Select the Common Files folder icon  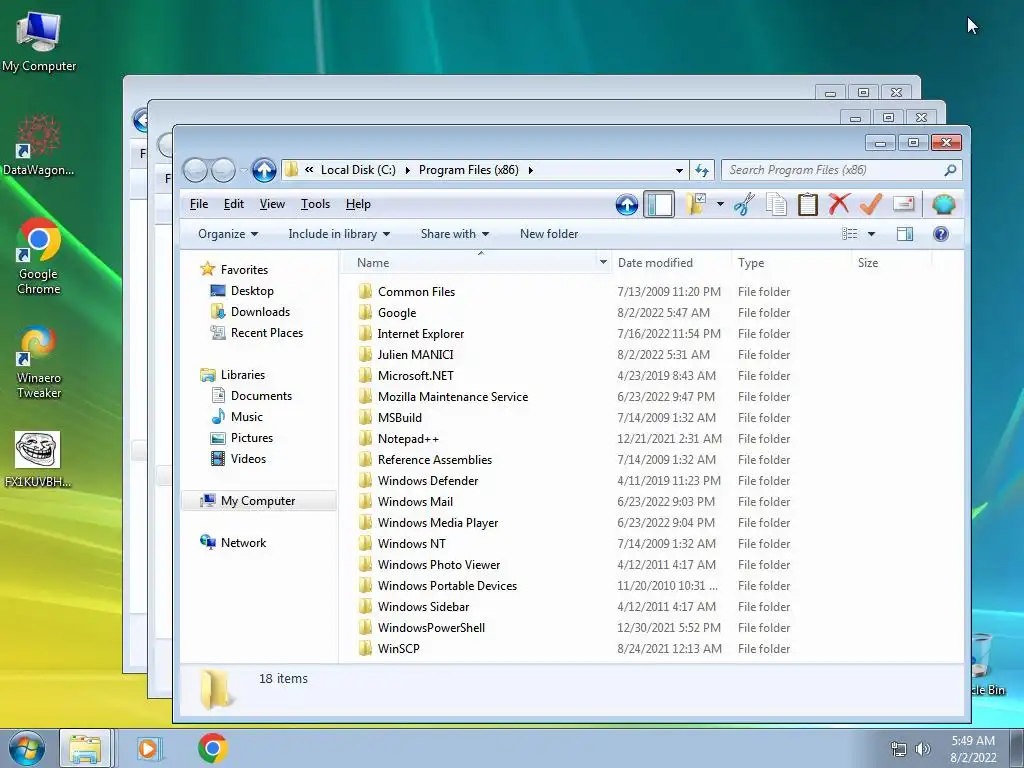pos(366,291)
